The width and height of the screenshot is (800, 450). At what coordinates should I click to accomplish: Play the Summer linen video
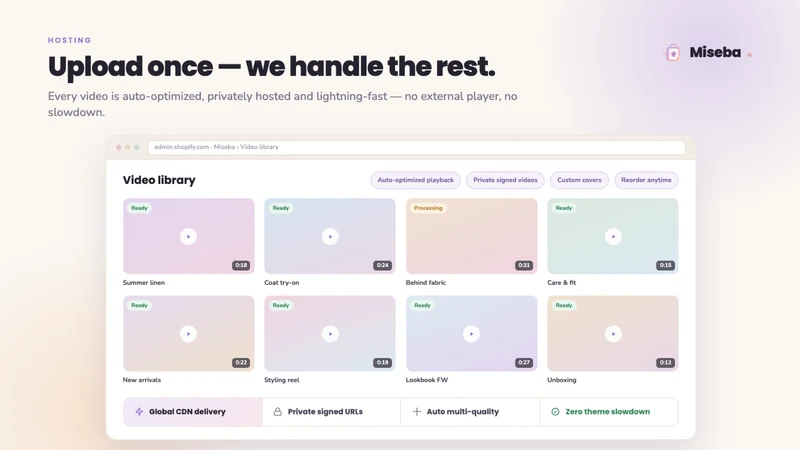coord(188,237)
